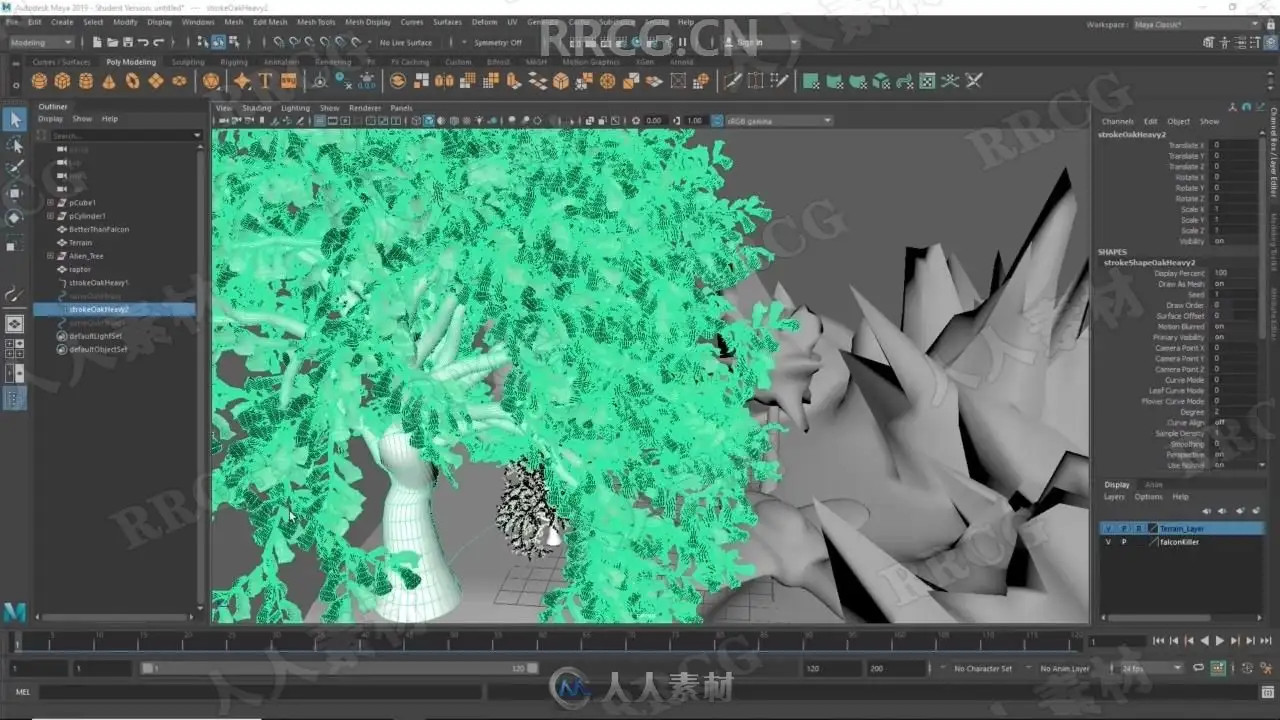Screen dimensions: 1280x720
Task: Toggle the viewport sRGB gamma color management icon
Action: [717, 121]
